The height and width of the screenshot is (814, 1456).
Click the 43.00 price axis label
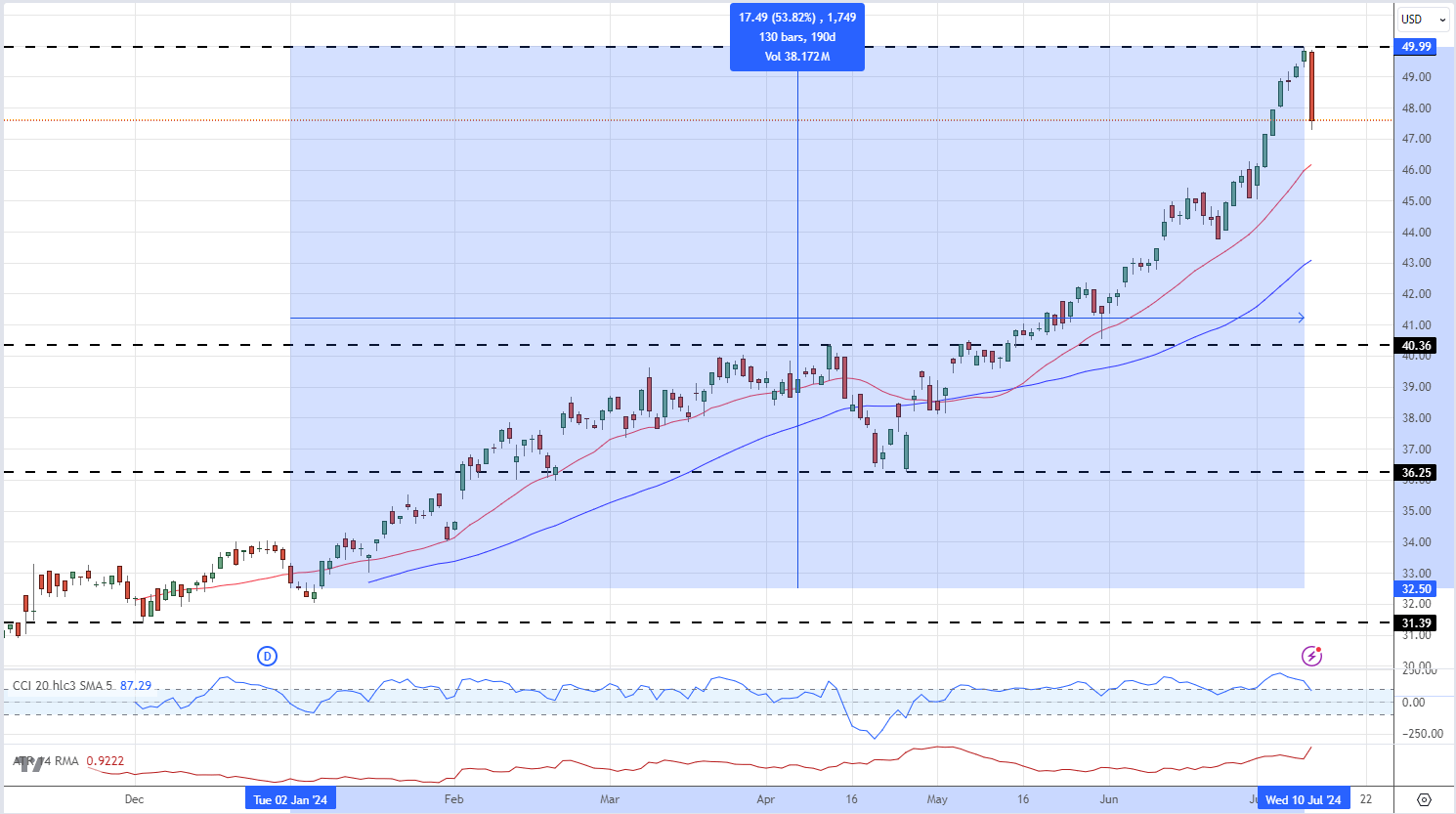[1416, 263]
